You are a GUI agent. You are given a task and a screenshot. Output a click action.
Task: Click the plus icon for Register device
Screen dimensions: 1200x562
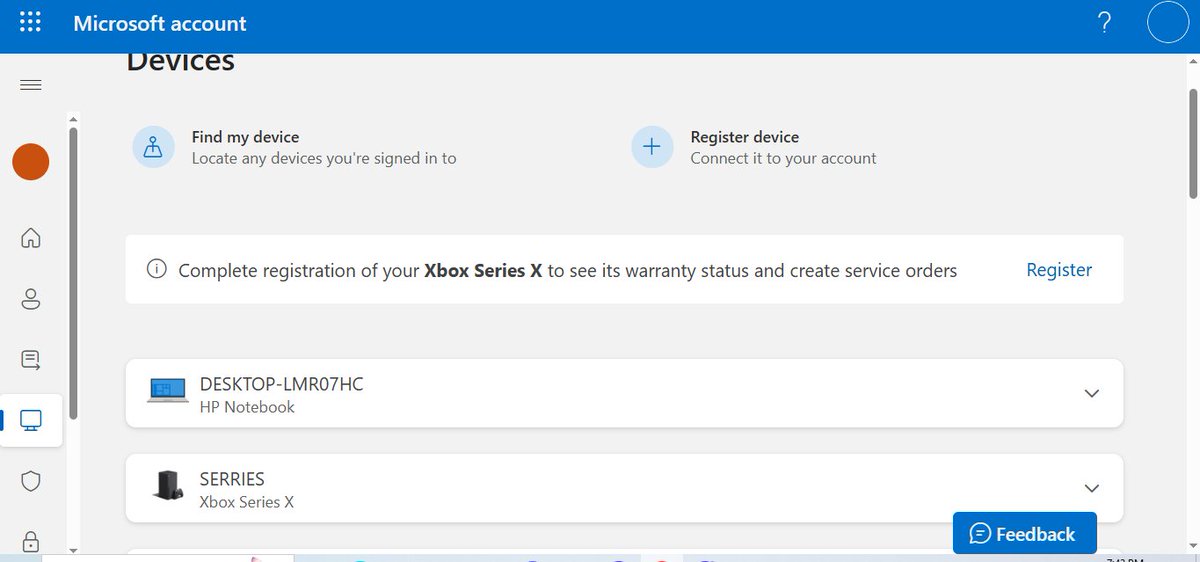652,147
